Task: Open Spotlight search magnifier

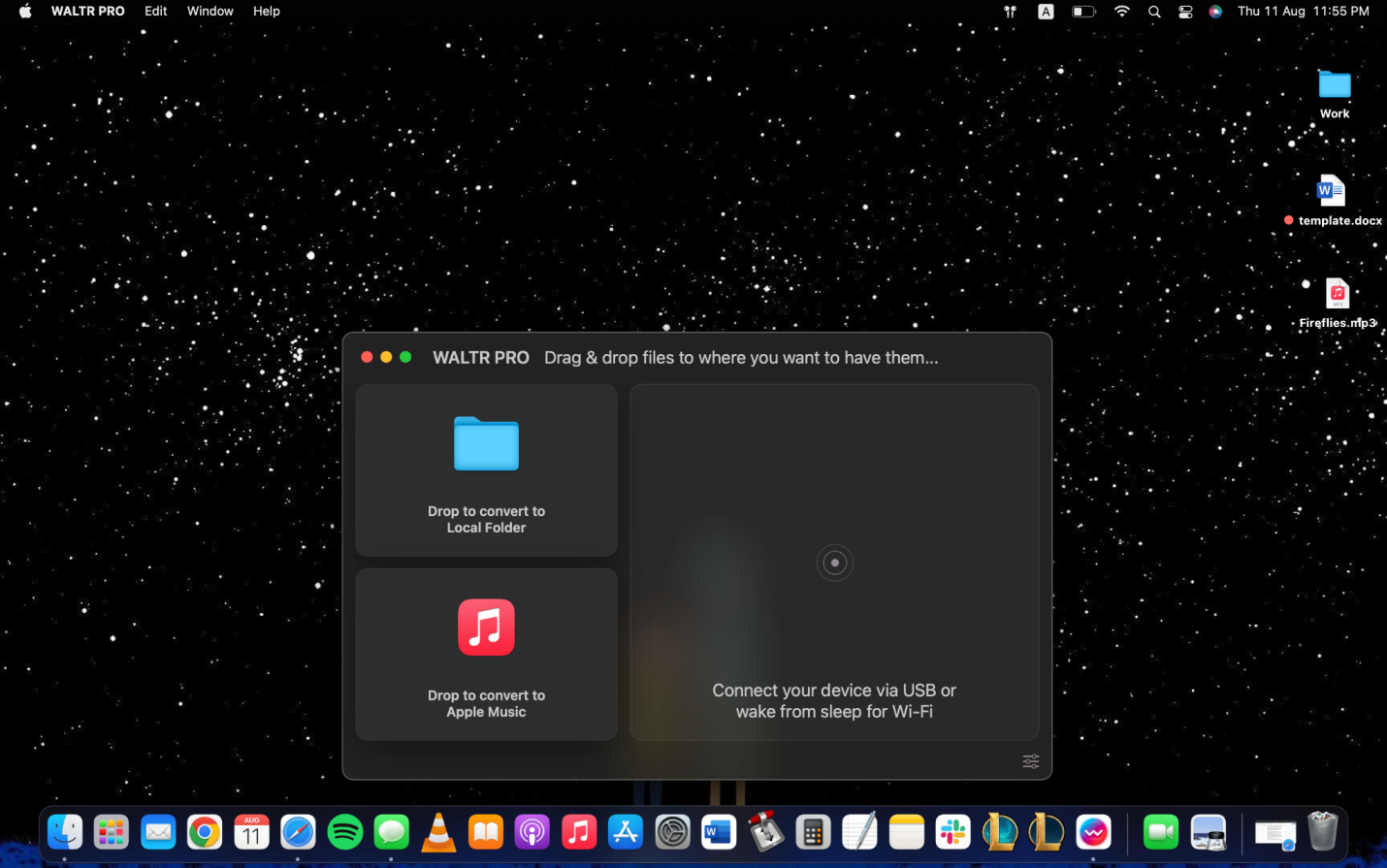Action: (1154, 12)
